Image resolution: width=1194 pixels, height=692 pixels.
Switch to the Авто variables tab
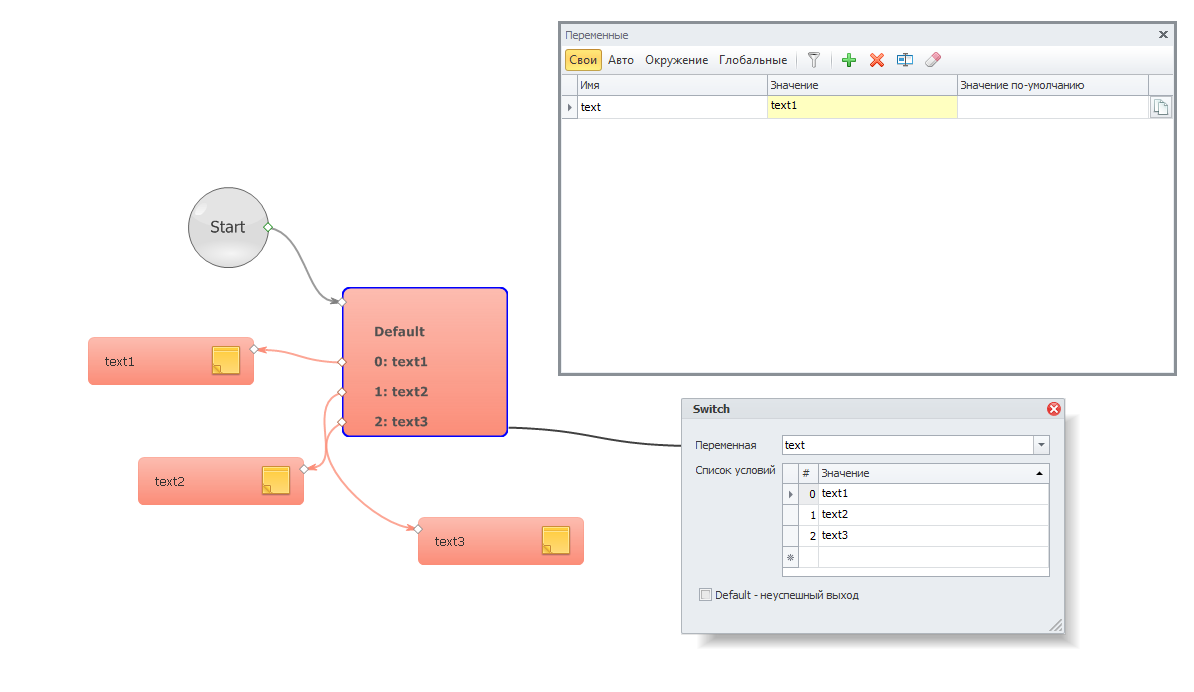click(621, 60)
